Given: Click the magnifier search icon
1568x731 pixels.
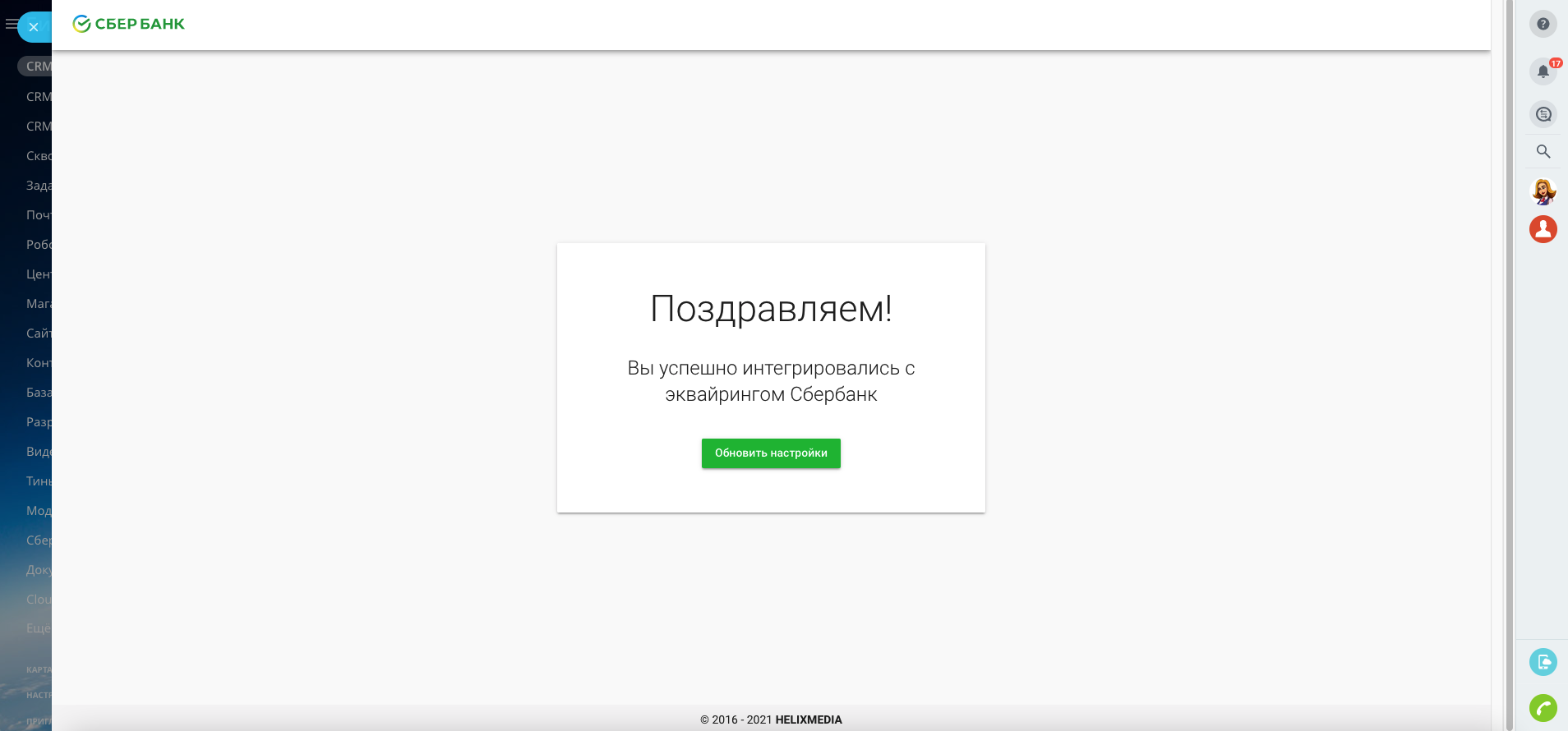Looking at the screenshot, I should click(x=1543, y=152).
